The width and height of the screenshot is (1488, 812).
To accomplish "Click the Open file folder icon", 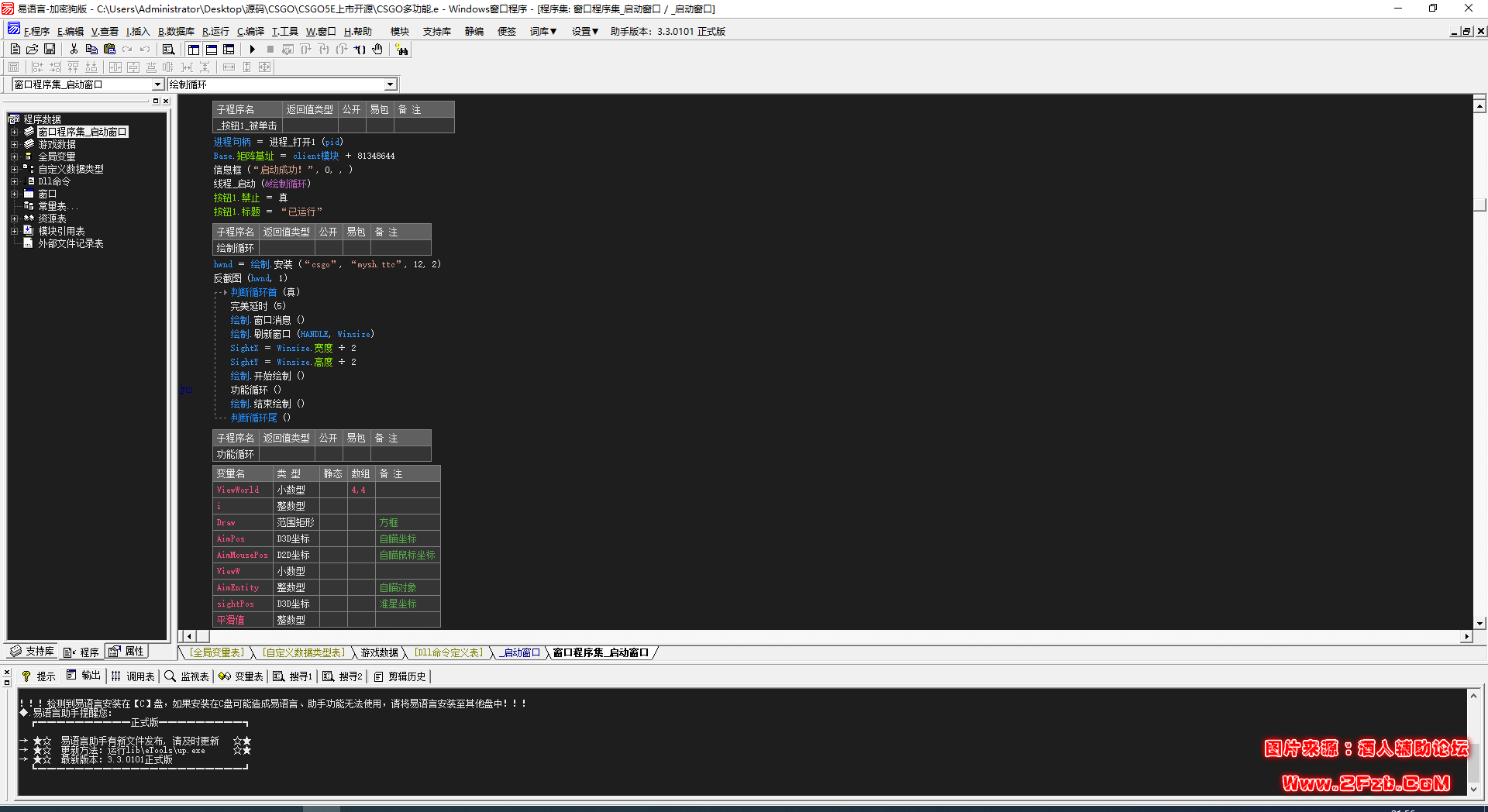I will 33,50.
